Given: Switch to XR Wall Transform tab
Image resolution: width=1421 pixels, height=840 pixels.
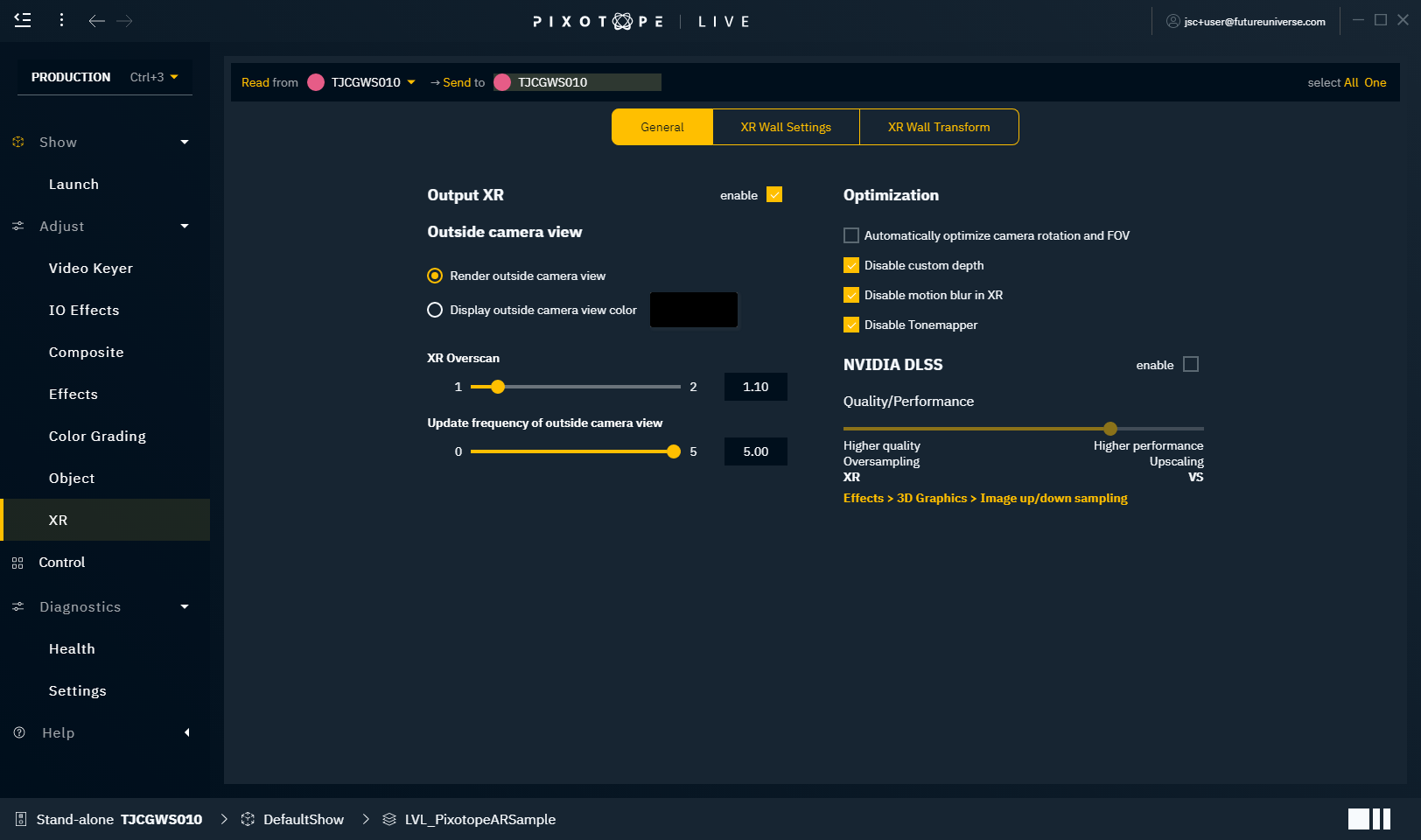Looking at the screenshot, I should tap(939, 127).
